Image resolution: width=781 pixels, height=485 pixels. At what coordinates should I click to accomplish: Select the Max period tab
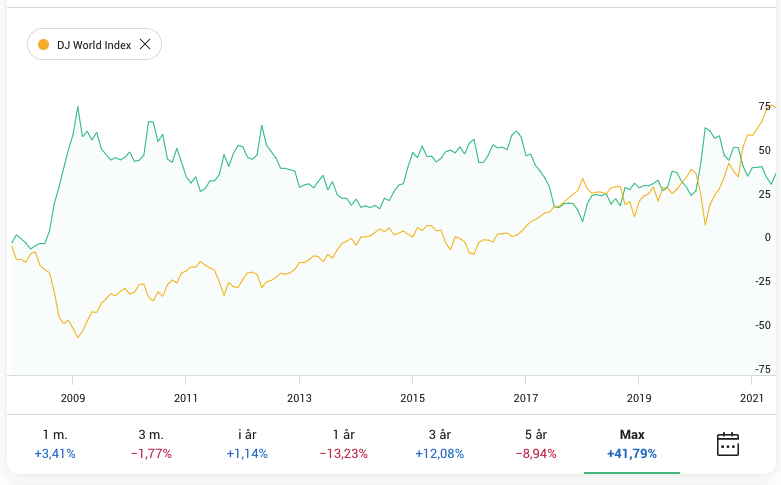tap(632, 444)
